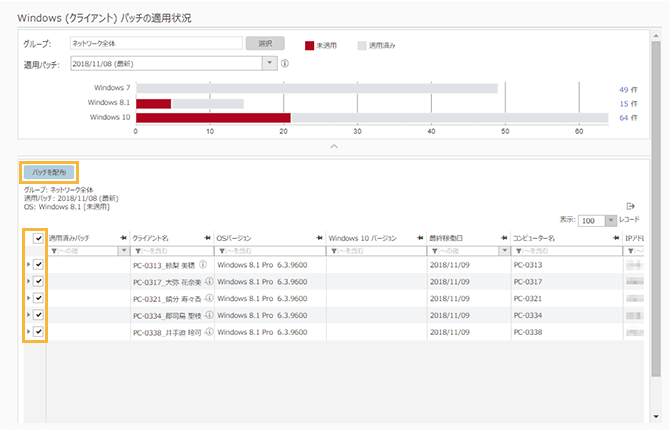Open the 適用パッチ date dropdown
The image size is (670, 431).
pos(268,64)
